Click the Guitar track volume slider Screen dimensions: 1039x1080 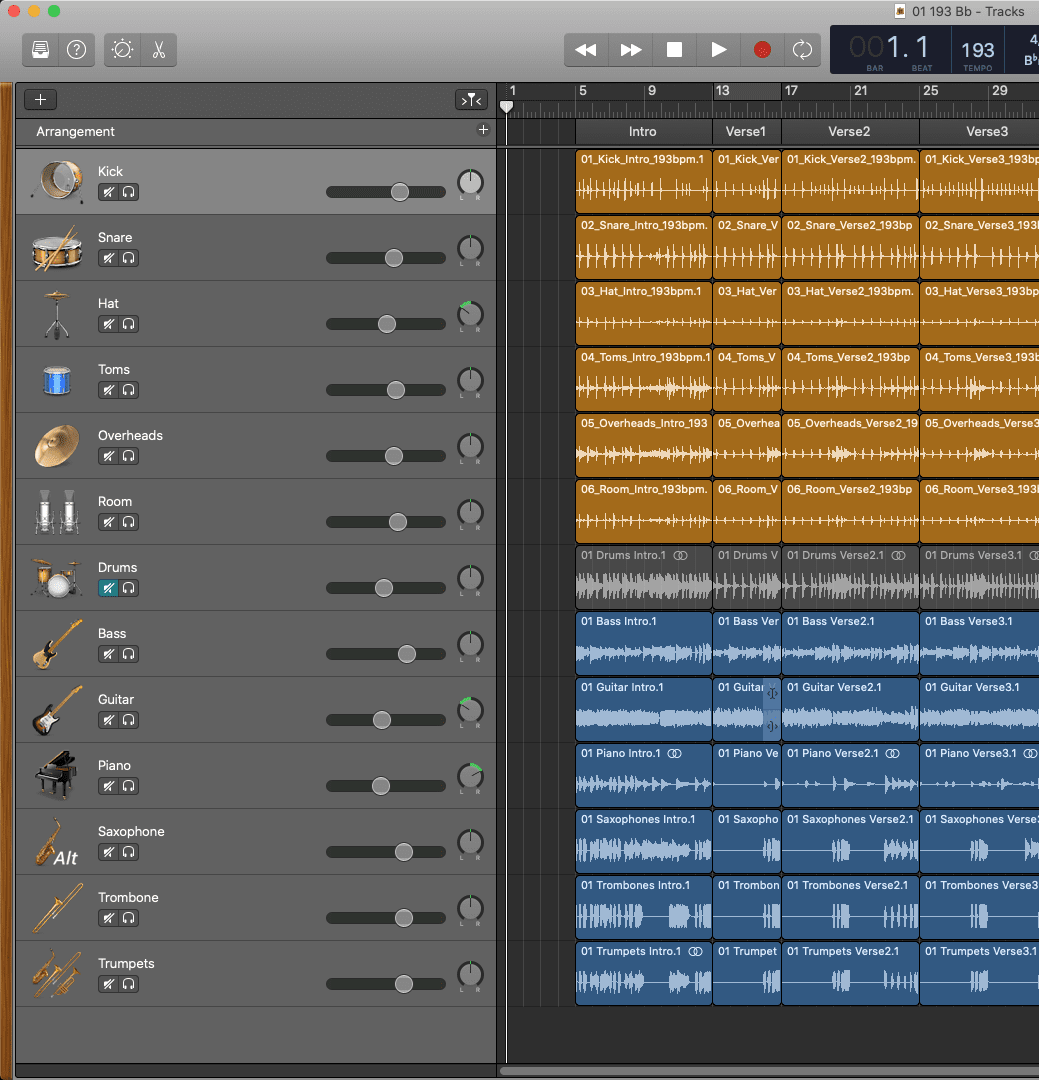(x=382, y=720)
